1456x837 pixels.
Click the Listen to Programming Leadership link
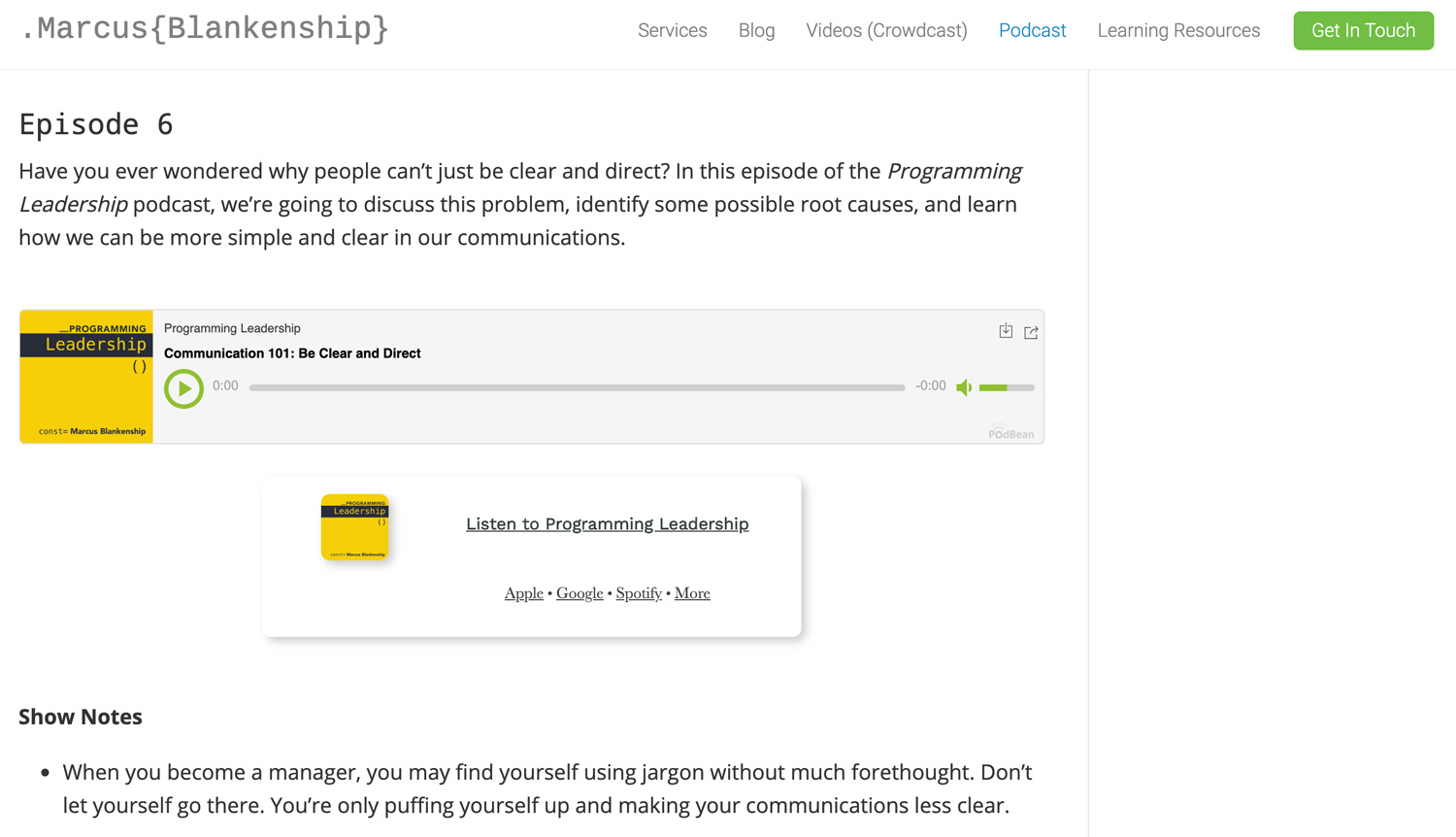607,523
